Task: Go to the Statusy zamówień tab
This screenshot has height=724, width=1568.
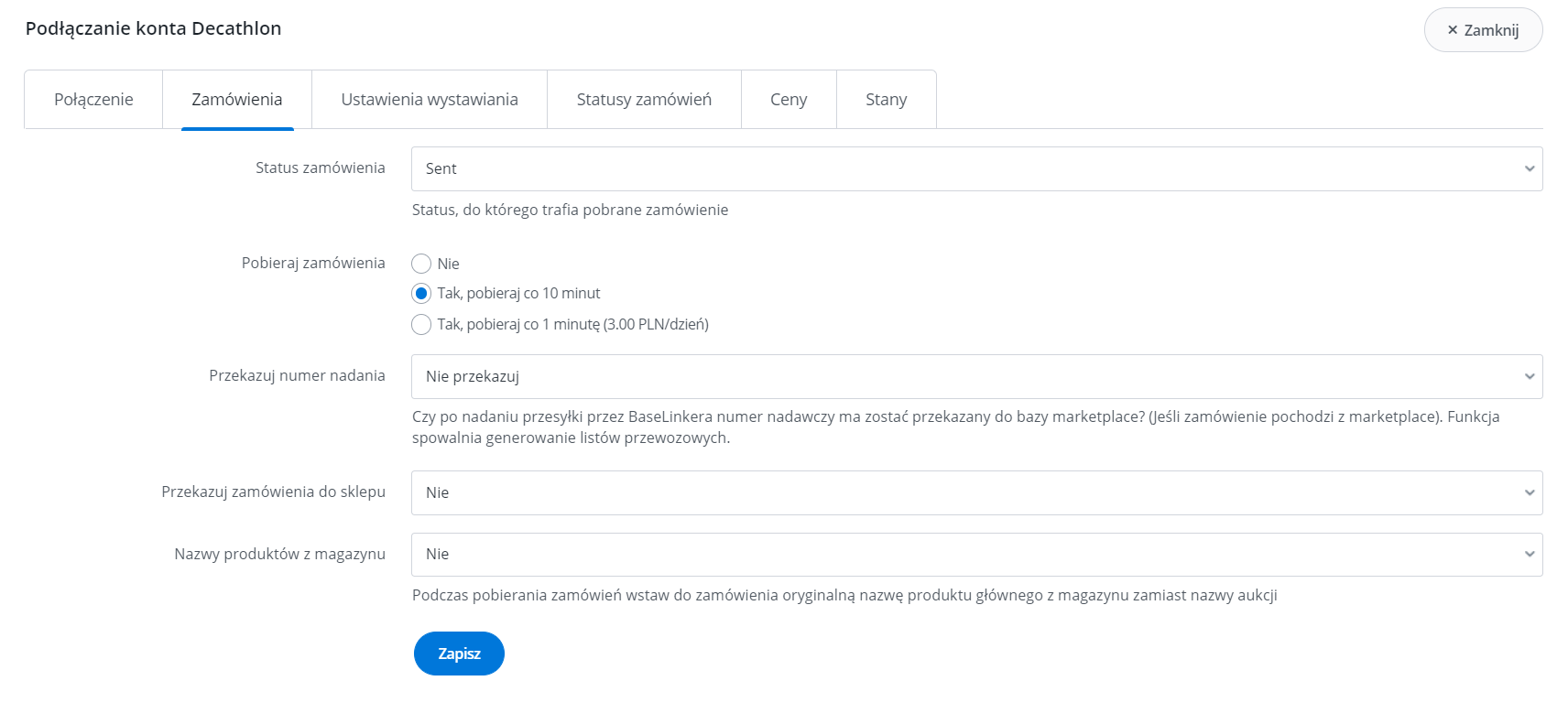Action: [x=644, y=100]
